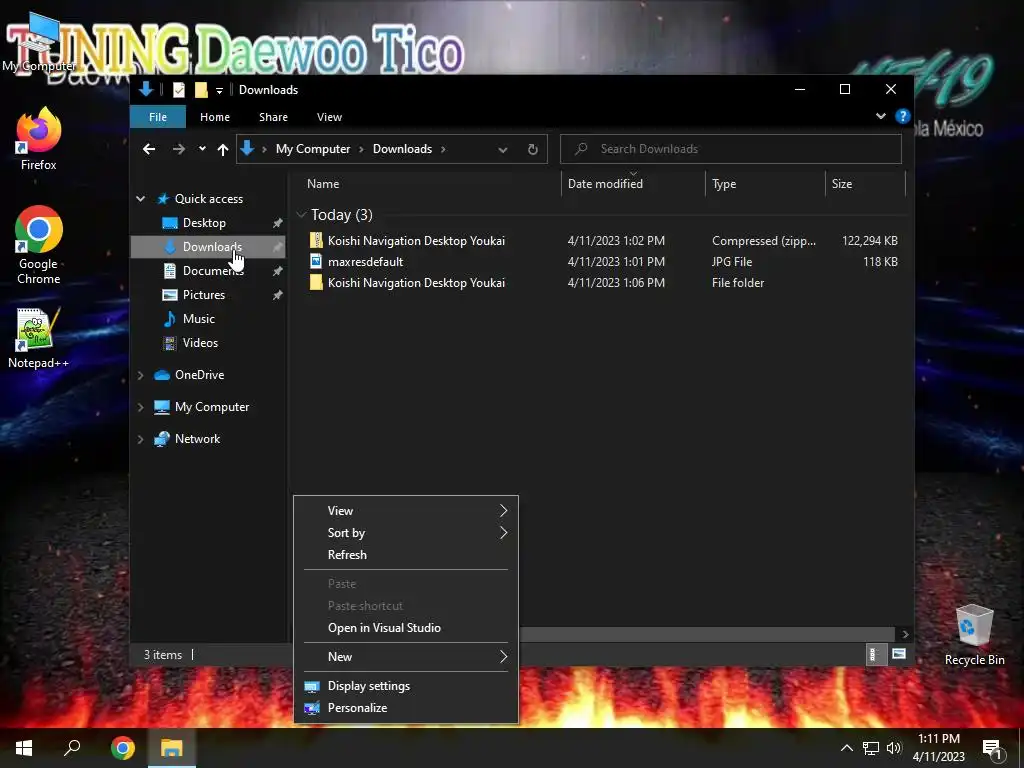Image resolution: width=1024 pixels, height=768 pixels.
Task: Show hidden system tray icons
Action: click(x=846, y=748)
